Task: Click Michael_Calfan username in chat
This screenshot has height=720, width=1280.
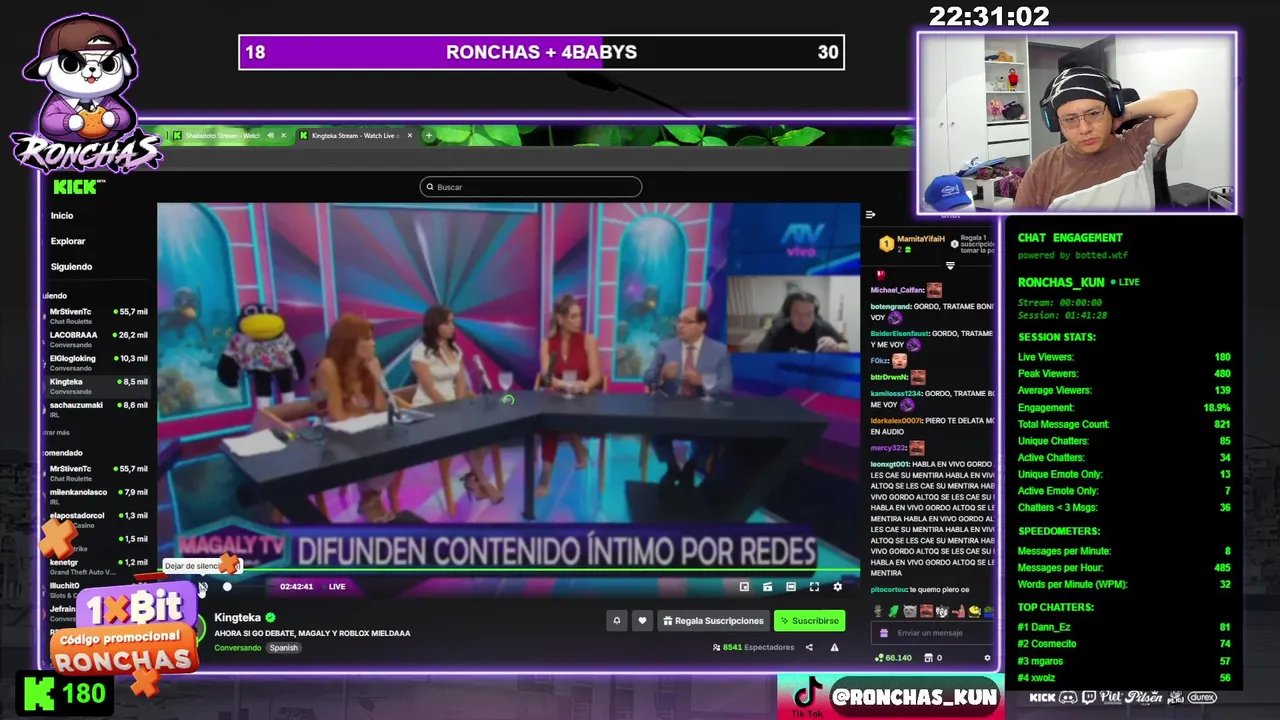Action: [x=896, y=290]
